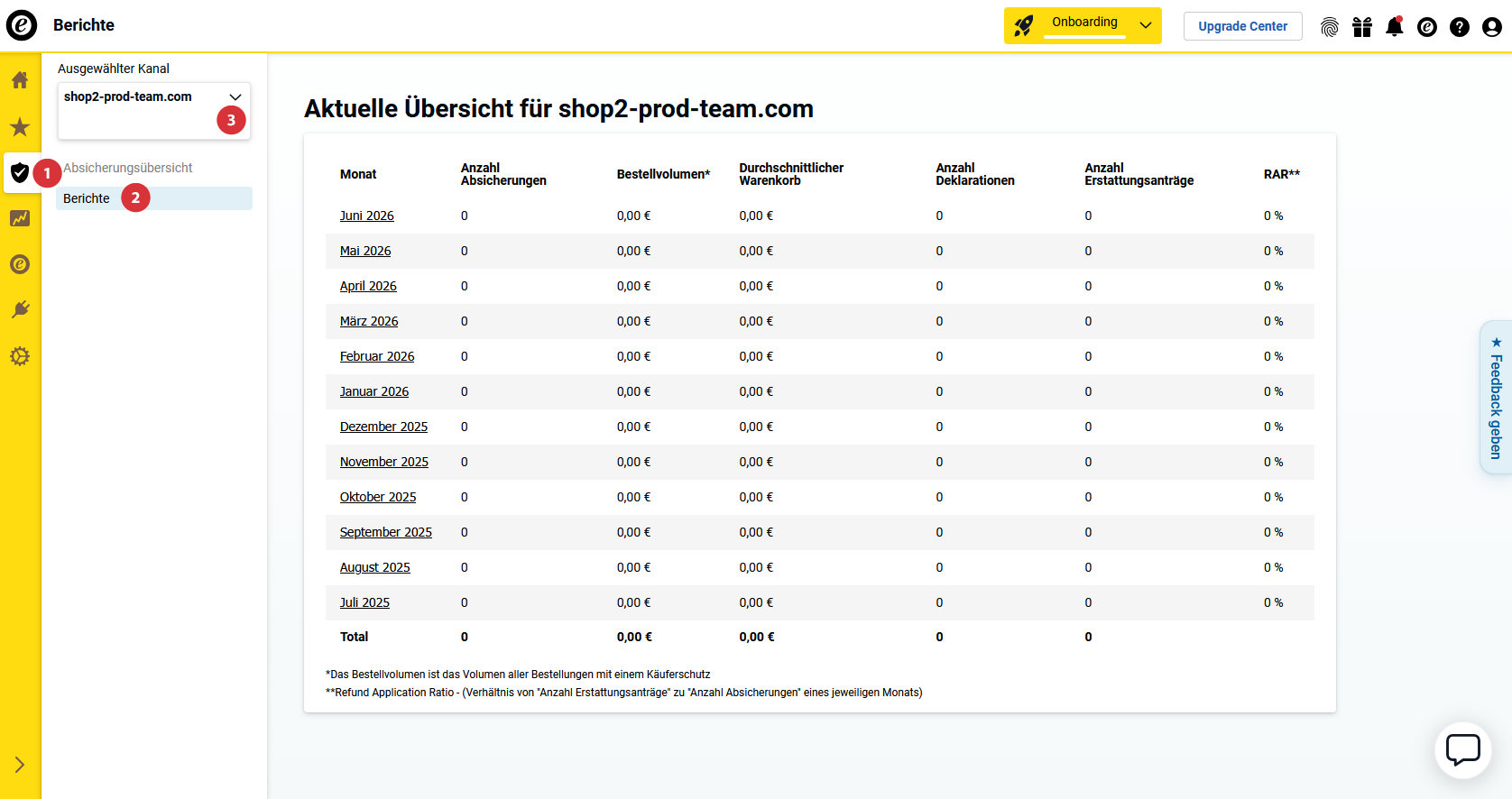Image resolution: width=1512 pixels, height=799 pixels.
Task: Open the November 2025 report link
Action: click(384, 462)
